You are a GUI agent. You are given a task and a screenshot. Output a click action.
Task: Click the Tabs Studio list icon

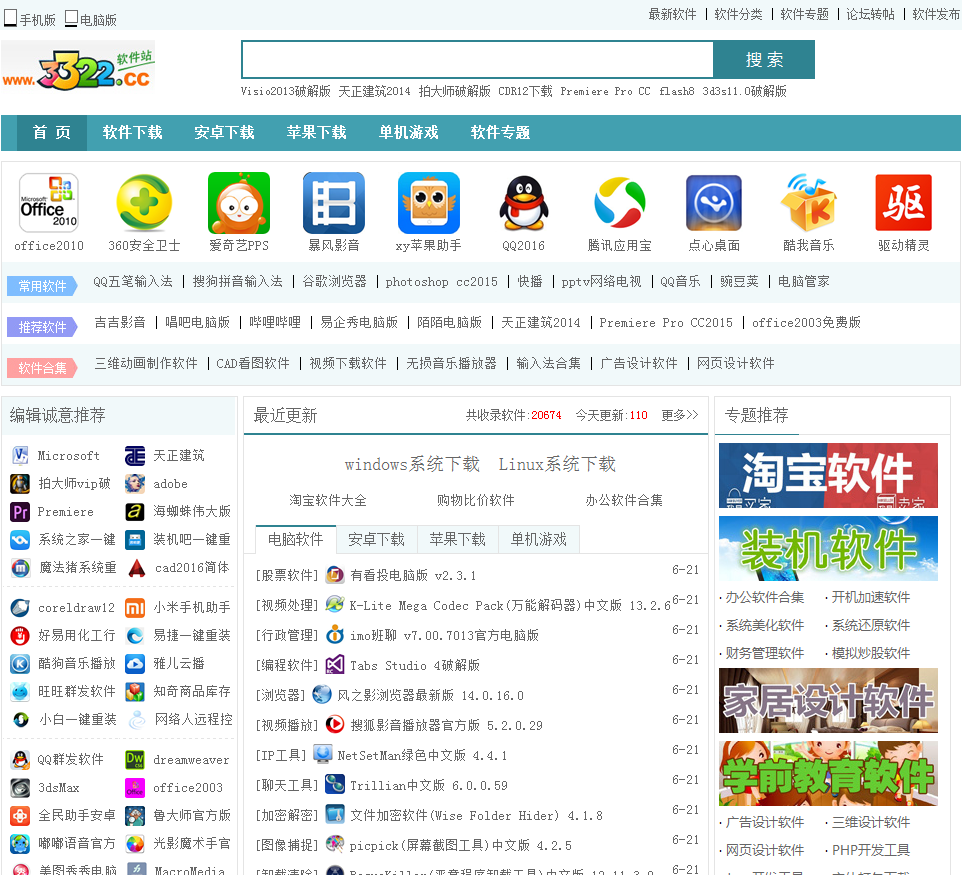335,665
